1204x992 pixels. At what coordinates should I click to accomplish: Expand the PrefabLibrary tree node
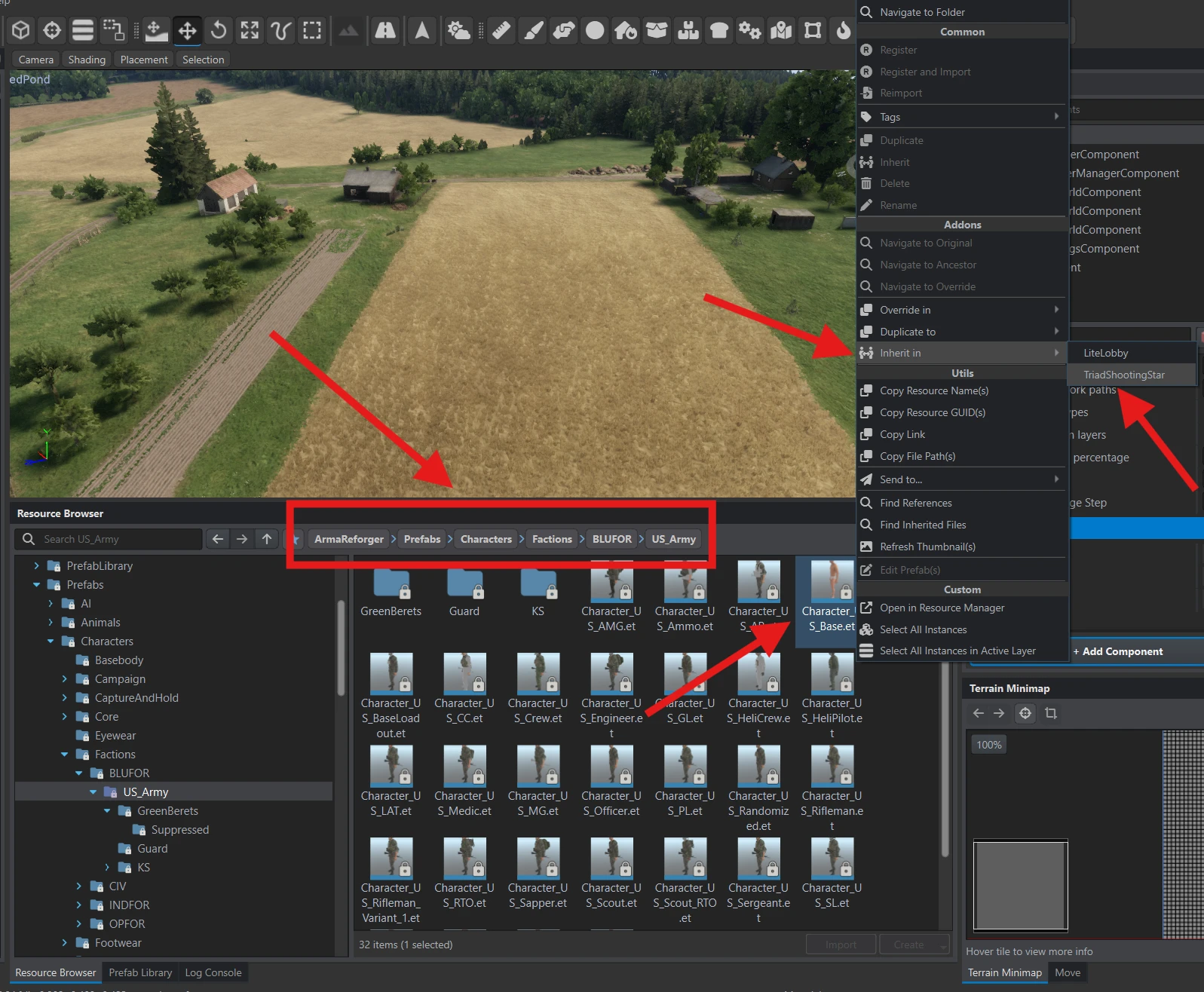pyautogui.click(x=36, y=565)
